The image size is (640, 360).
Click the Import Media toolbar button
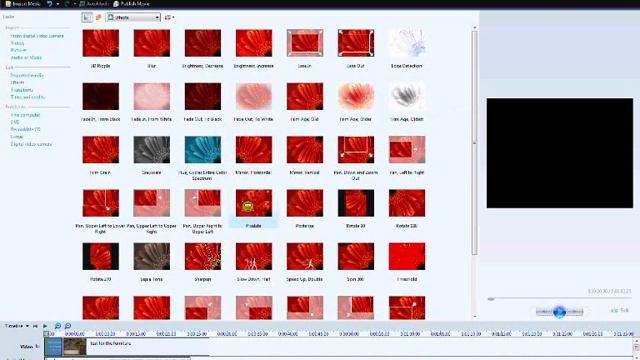[x=23, y=4]
